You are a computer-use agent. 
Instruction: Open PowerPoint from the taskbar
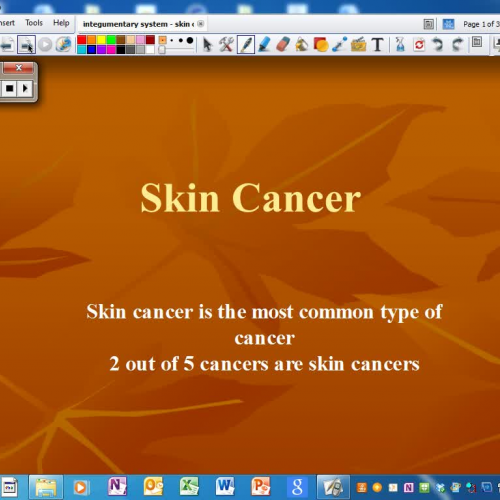click(261, 487)
